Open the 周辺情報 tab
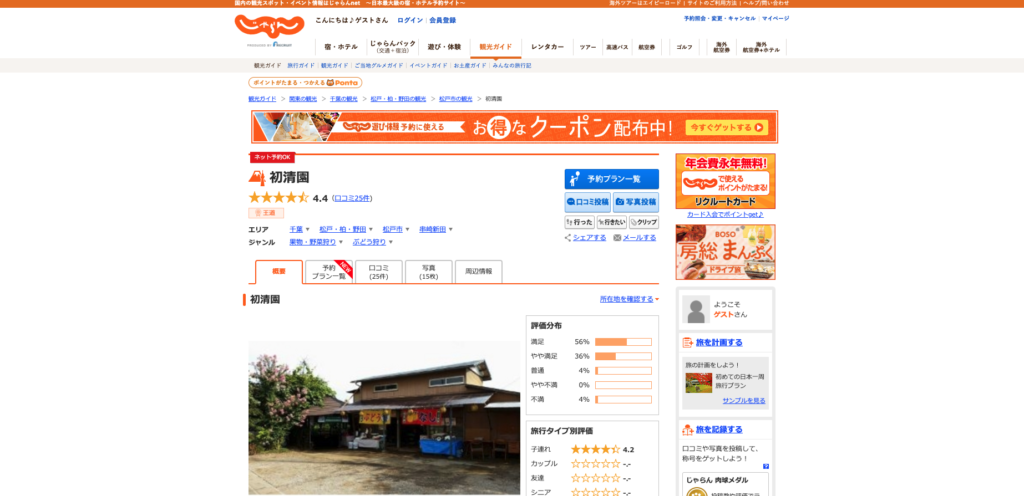The height and width of the screenshot is (496, 1024). (479, 271)
